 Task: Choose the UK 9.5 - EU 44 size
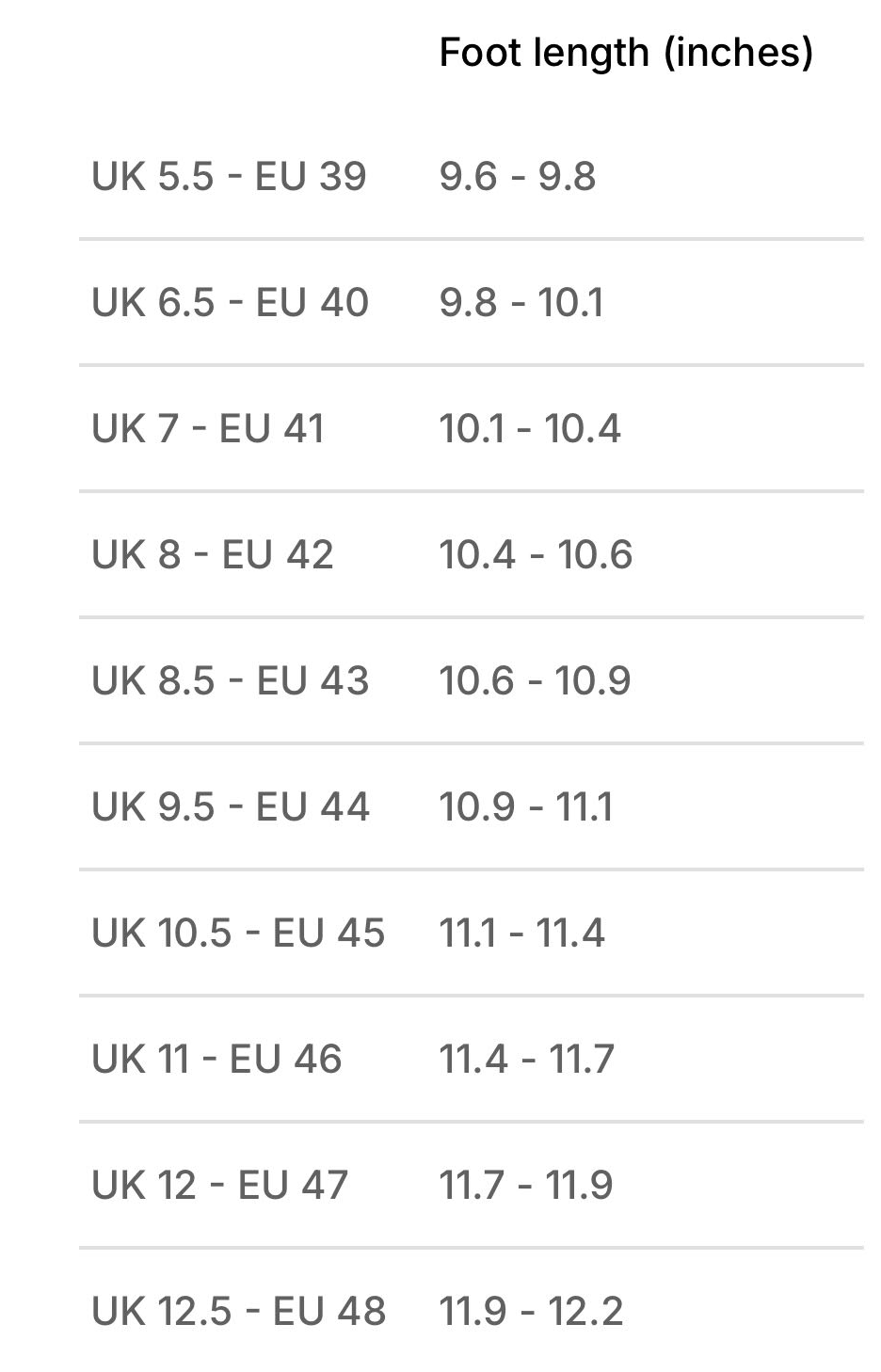[231, 807]
